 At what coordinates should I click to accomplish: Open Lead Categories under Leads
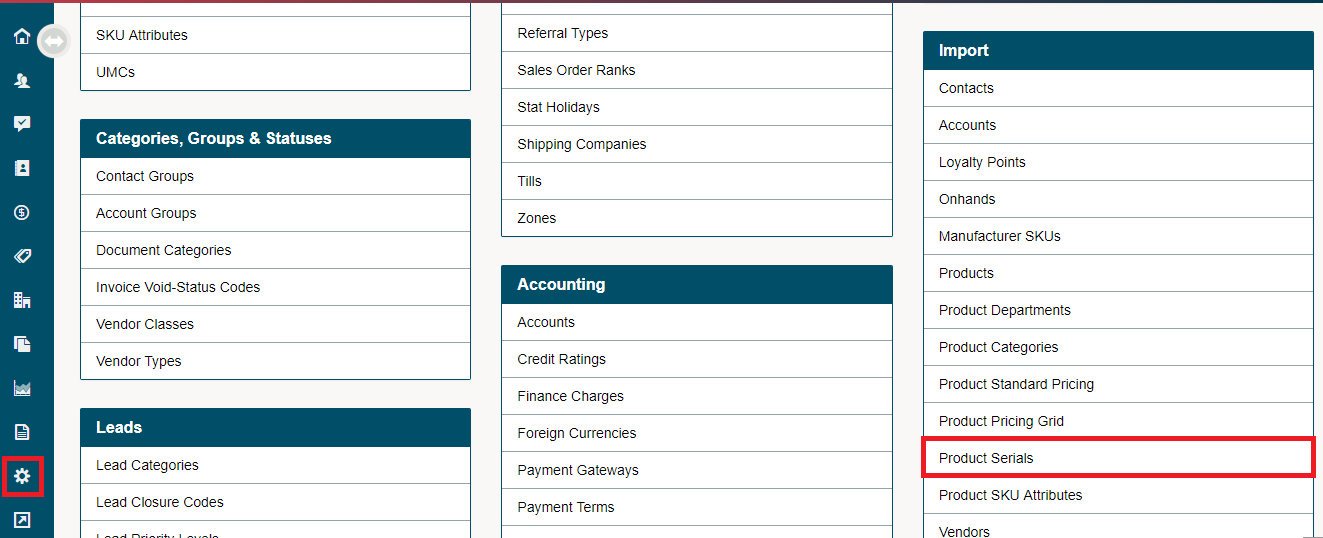coord(275,465)
